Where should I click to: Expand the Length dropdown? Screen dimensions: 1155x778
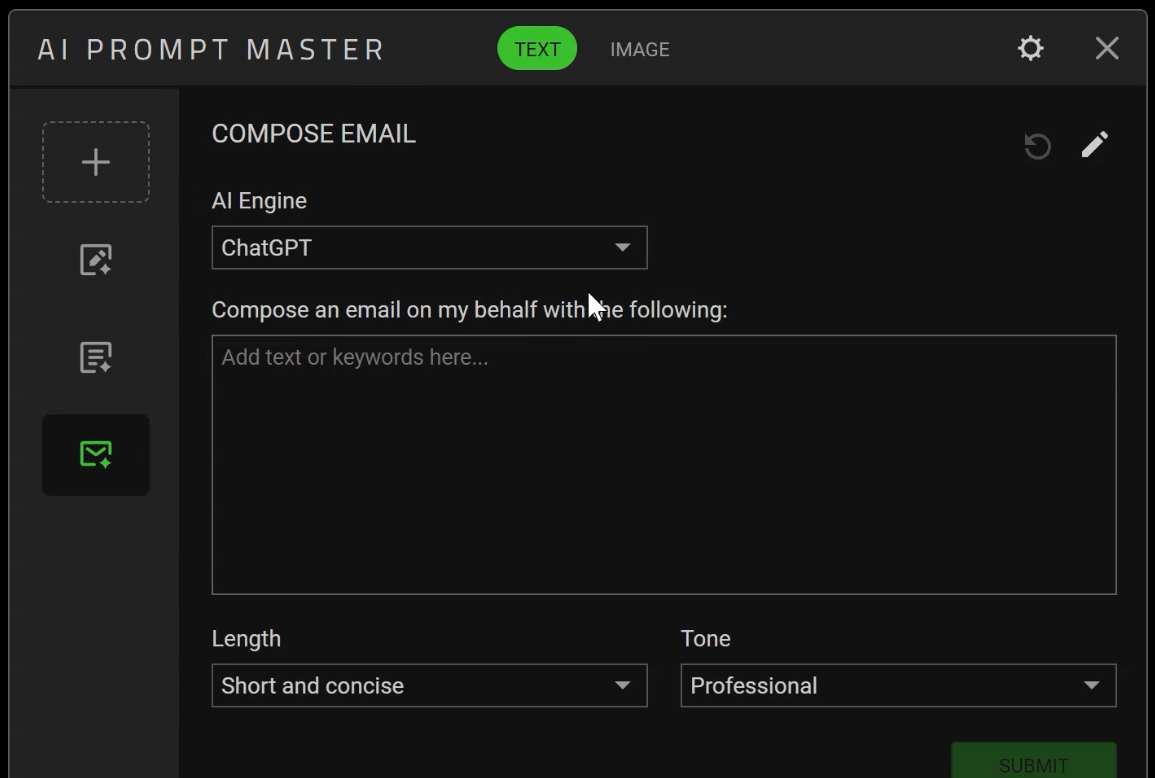(429, 686)
